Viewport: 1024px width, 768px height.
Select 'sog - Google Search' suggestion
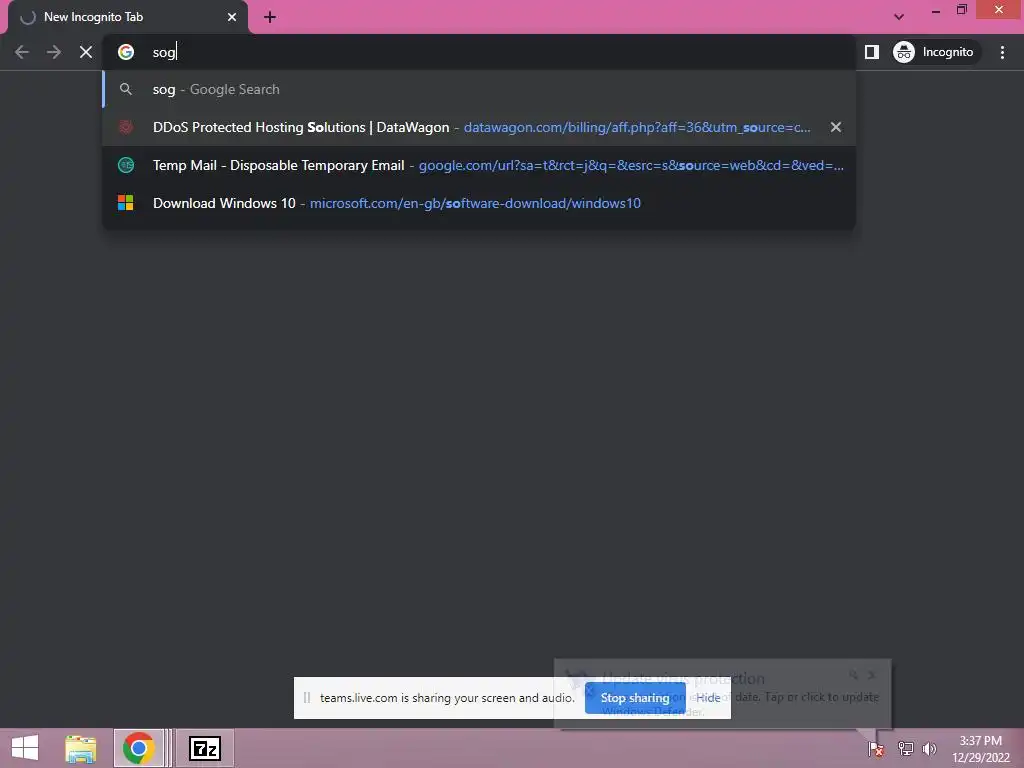click(x=479, y=89)
